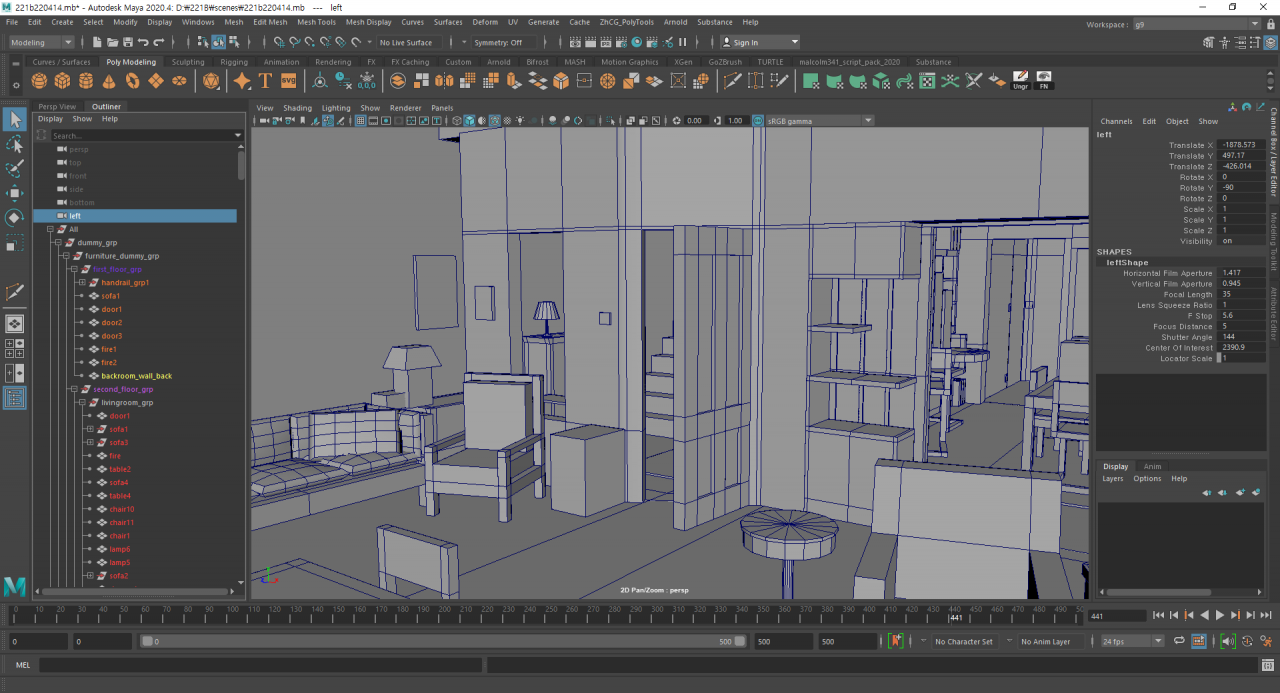1280x693 pixels.
Task: Create a polygon cube from the shelf
Action: tap(62, 81)
